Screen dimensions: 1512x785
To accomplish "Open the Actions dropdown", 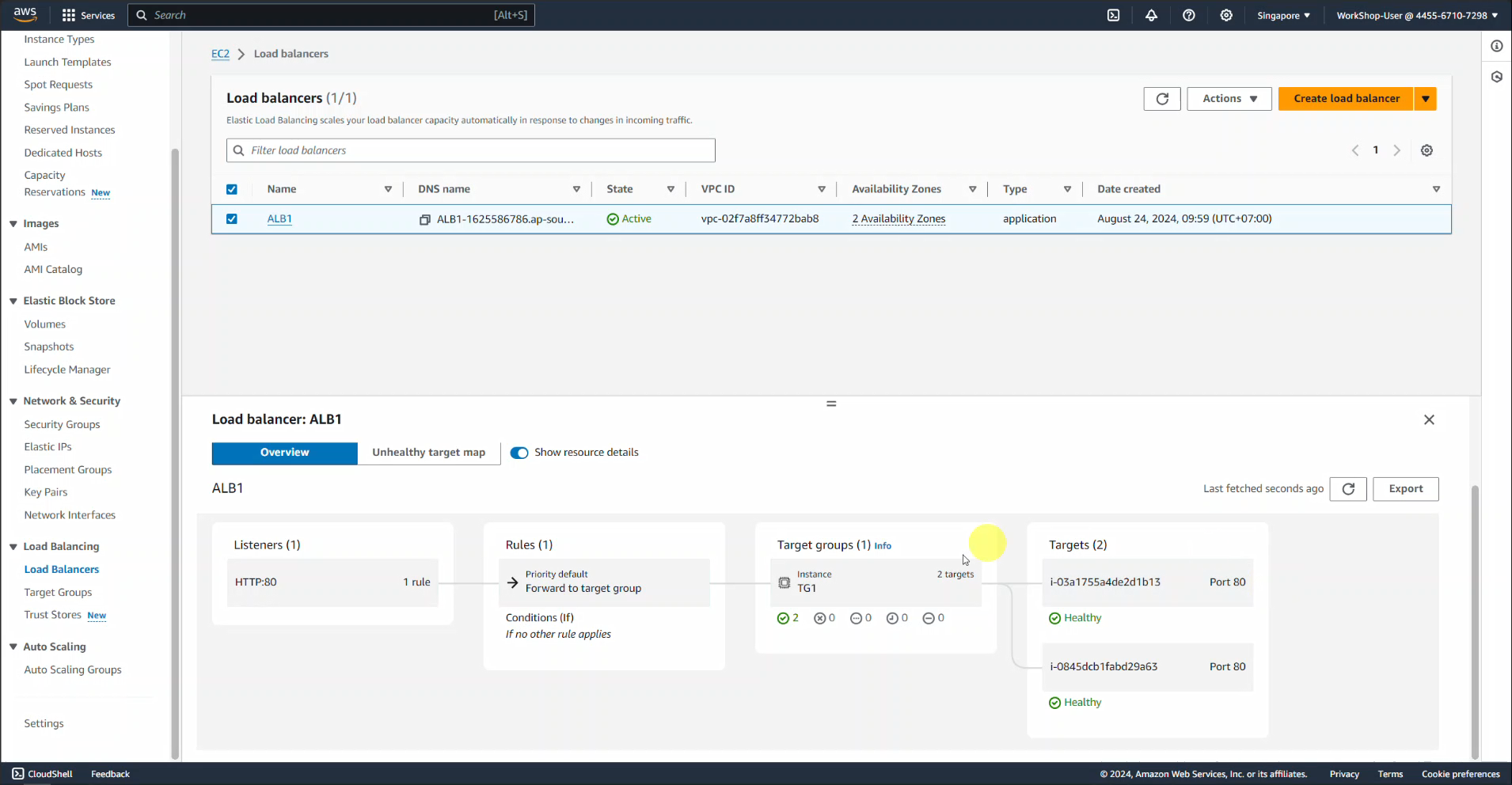I will coord(1229,99).
